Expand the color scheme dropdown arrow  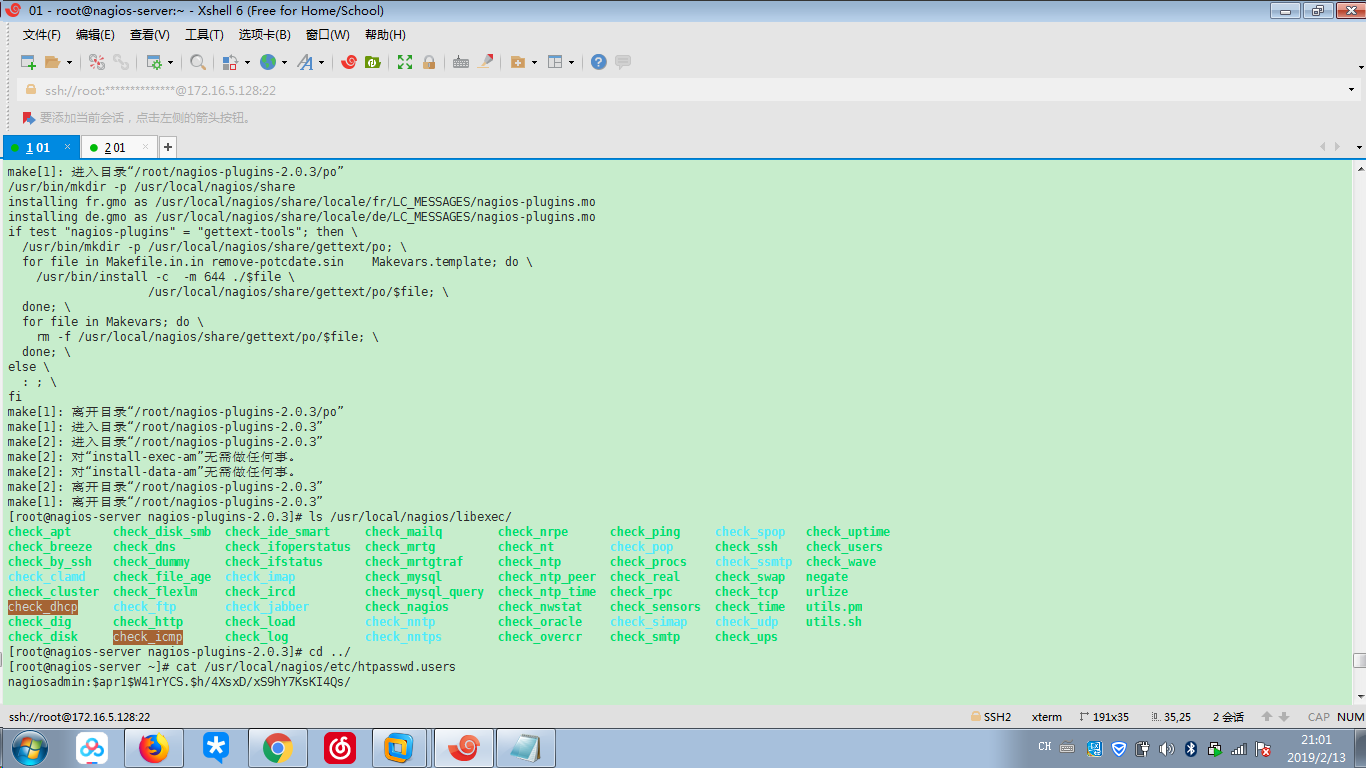tap(247, 62)
